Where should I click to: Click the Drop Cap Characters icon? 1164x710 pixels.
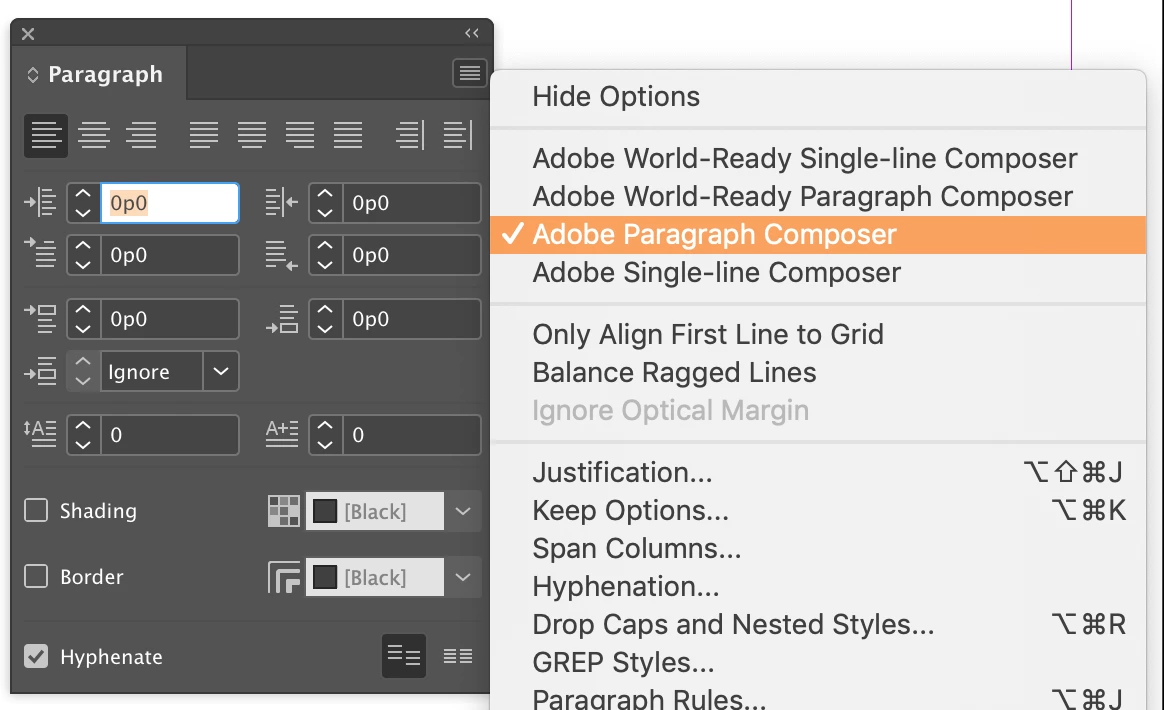coord(282,434)
